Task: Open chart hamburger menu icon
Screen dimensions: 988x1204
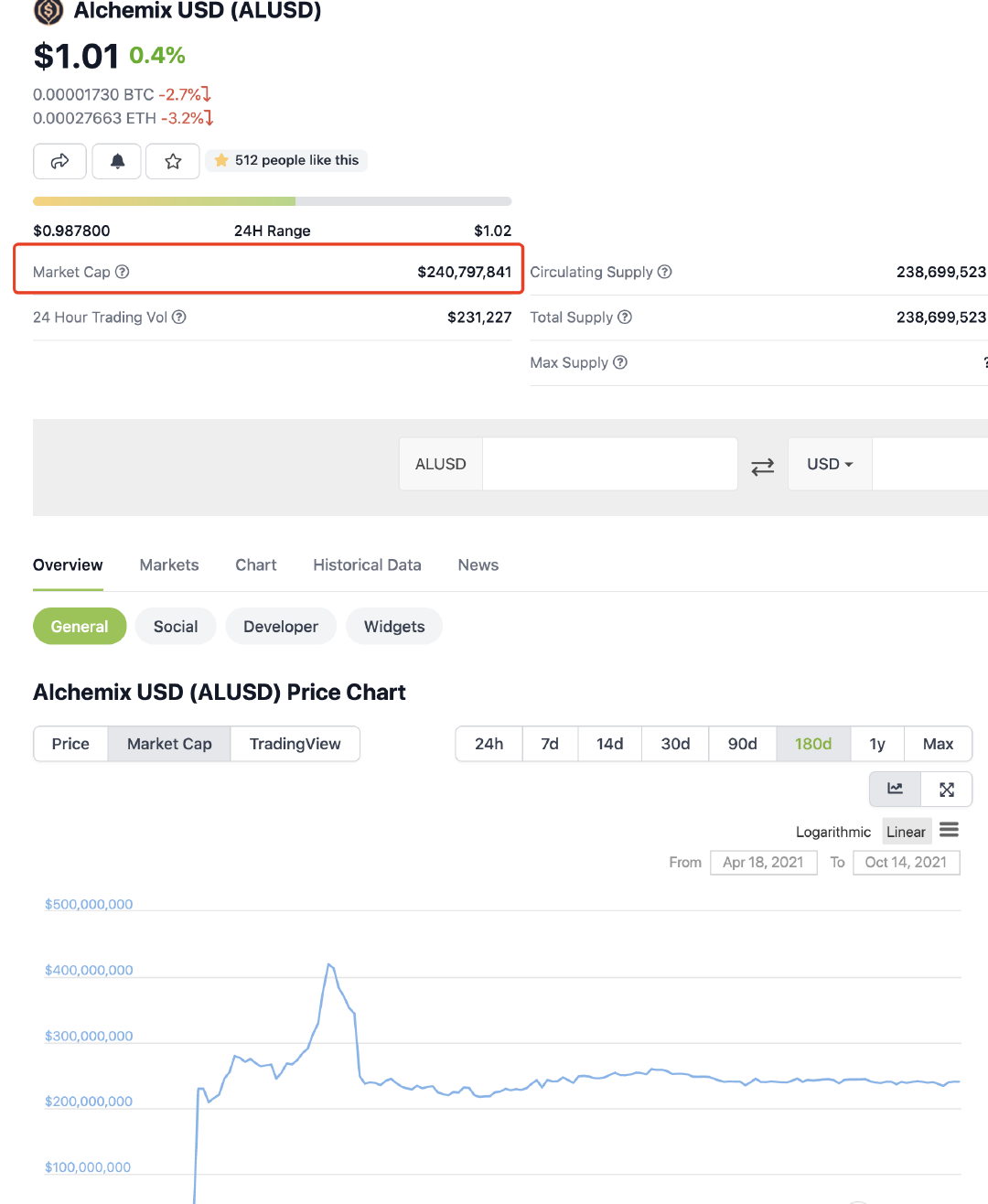Action: click(949, 830)
